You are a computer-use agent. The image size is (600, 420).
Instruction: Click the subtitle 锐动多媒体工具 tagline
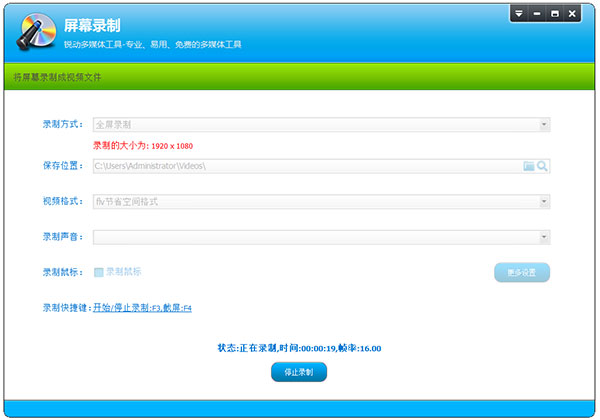coord(153,45)
